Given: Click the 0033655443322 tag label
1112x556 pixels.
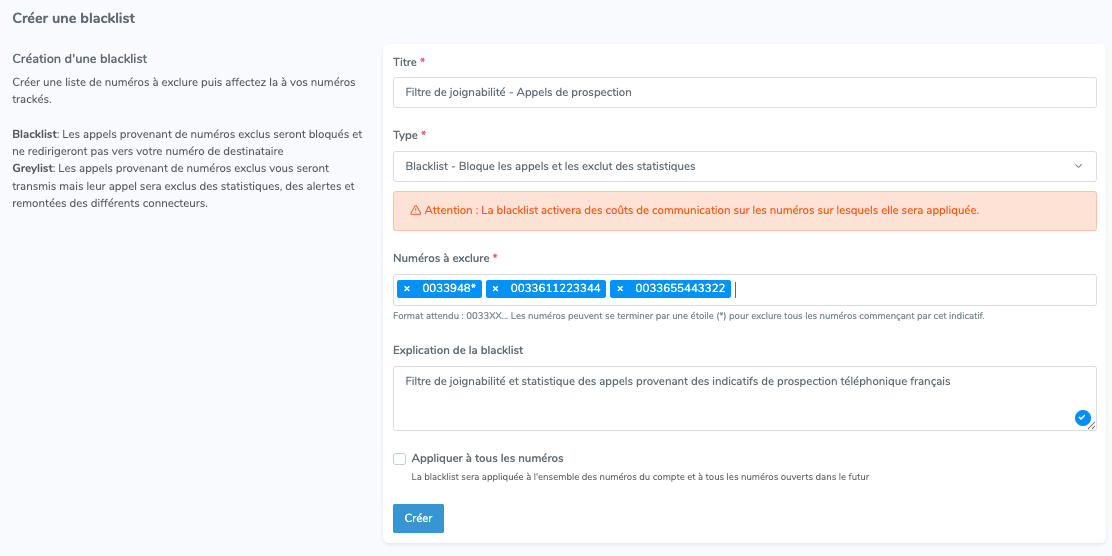Looking at the screenshot, I should (680, 289).
